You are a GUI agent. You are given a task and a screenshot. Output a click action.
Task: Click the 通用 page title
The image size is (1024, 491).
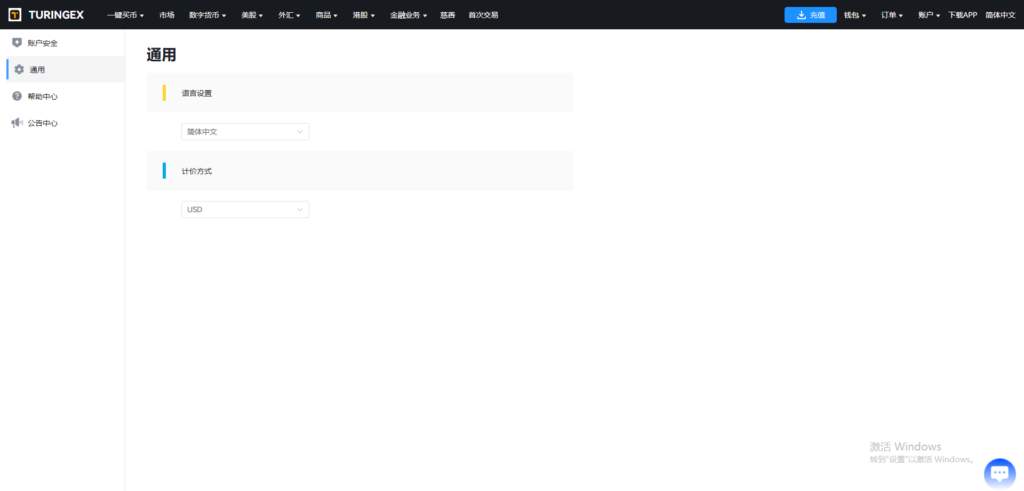click(161, 55)
